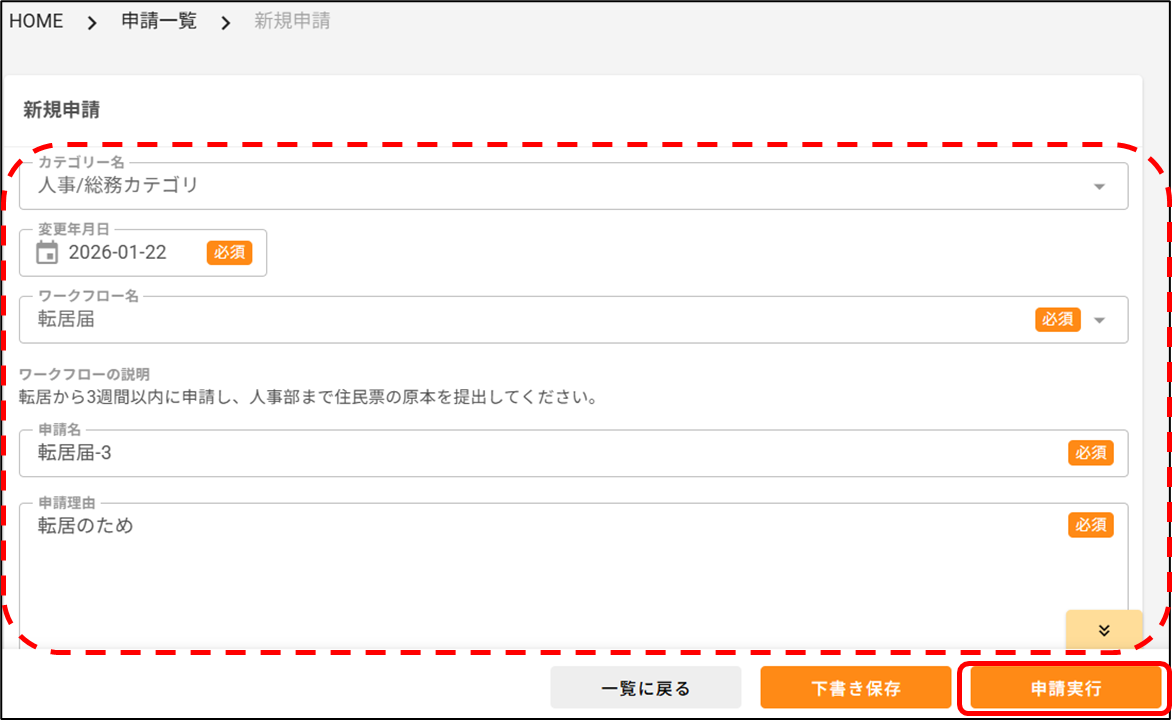The height and width of the screenshot is (720, 1172).
Task: Click the yellow double-chevron down button
Action: click(1104, 630)
